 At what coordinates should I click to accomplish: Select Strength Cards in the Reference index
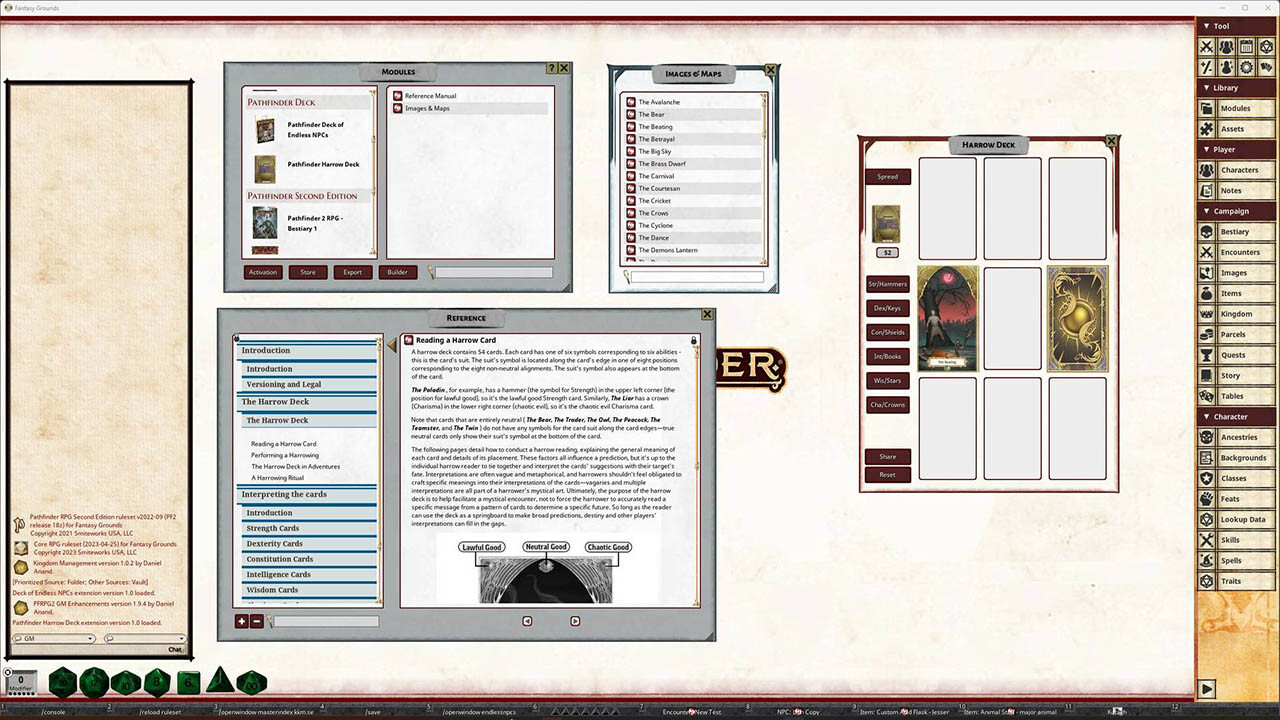(x=272, y=527)
